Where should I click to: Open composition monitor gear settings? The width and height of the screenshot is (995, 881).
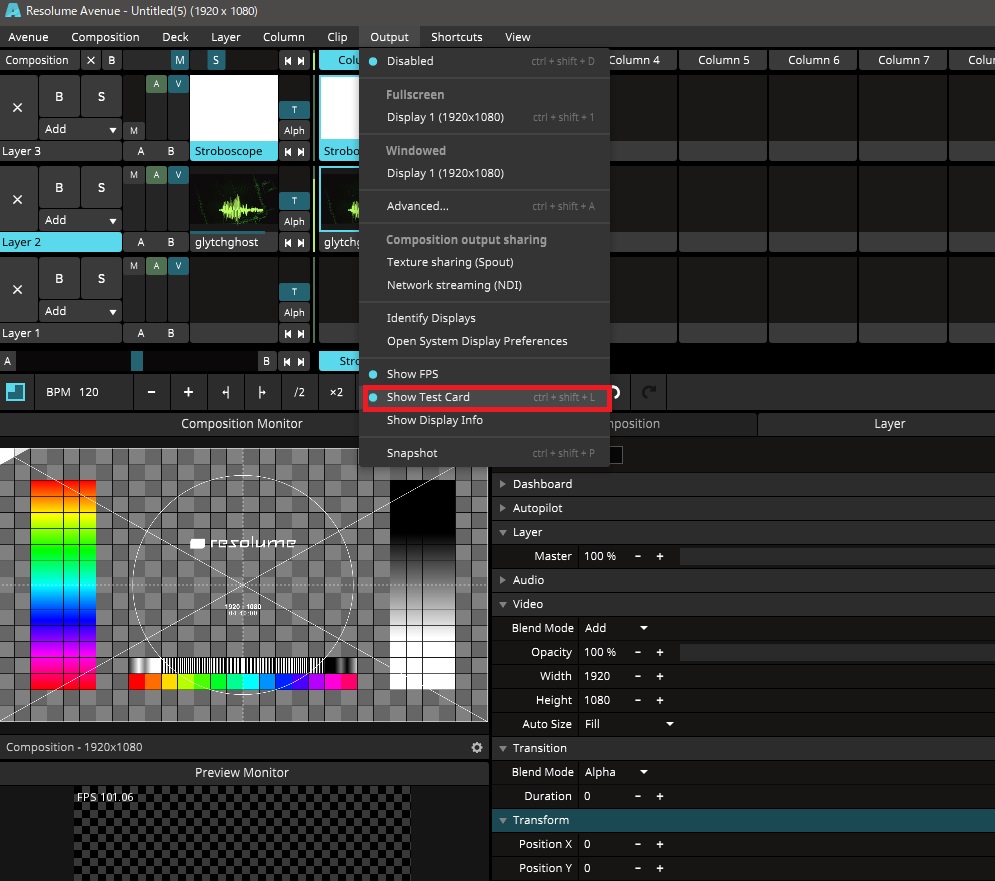(x=477, y=747)
